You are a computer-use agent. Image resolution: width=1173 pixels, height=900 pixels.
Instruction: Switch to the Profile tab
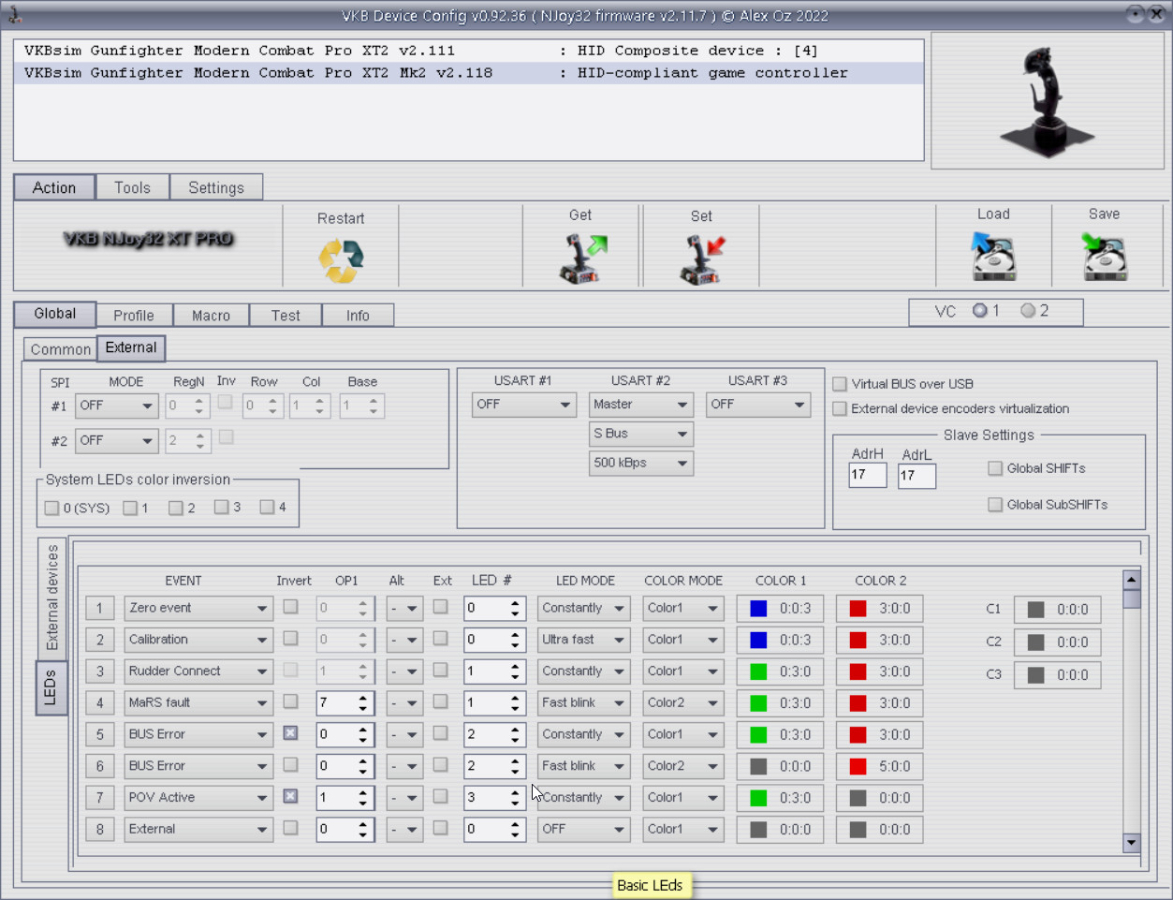(x=134, y=315)
